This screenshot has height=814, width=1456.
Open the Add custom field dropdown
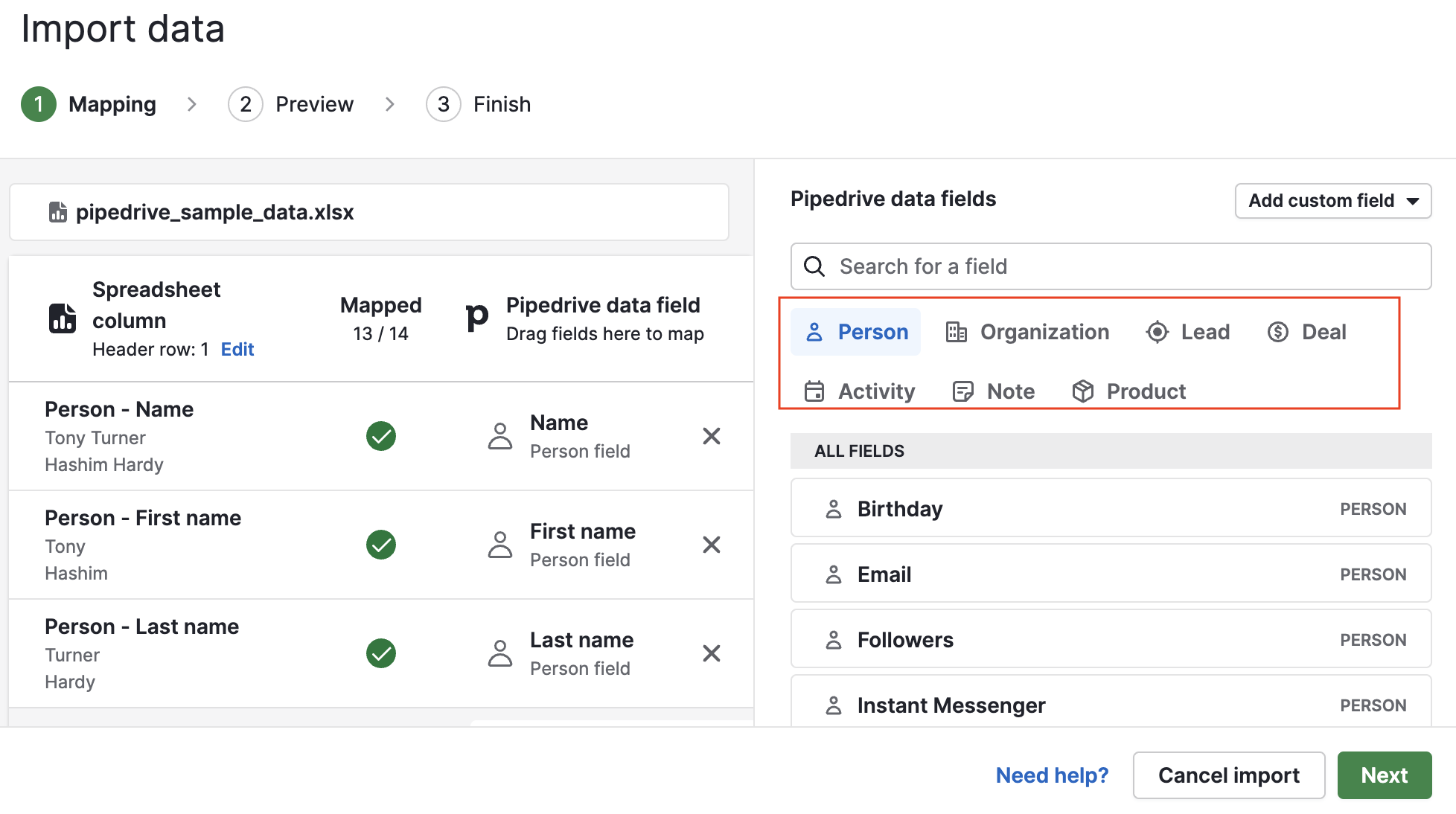[x=1333, y=201]
